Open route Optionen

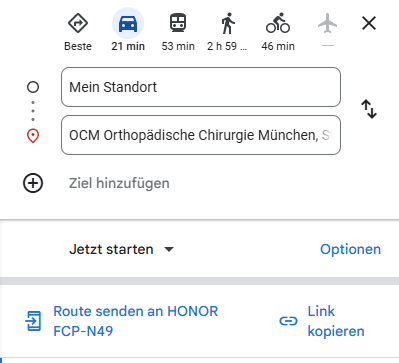[350, 249]
